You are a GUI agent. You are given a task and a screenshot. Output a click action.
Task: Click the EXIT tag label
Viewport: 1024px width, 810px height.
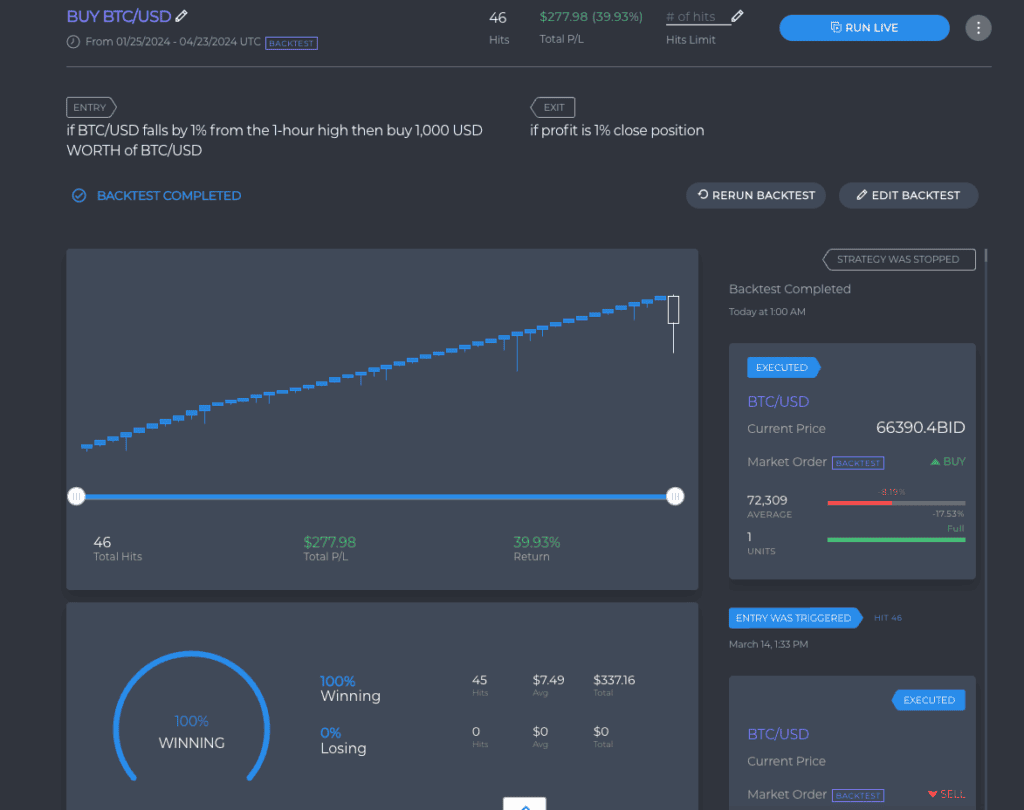point(552,107)
